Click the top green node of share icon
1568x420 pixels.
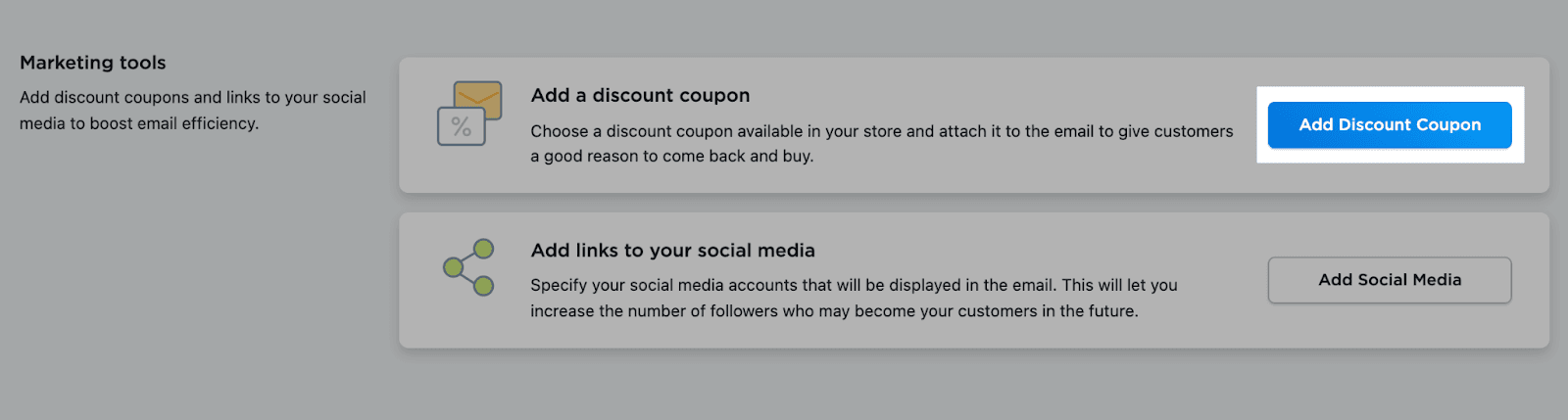click(483, 249)
